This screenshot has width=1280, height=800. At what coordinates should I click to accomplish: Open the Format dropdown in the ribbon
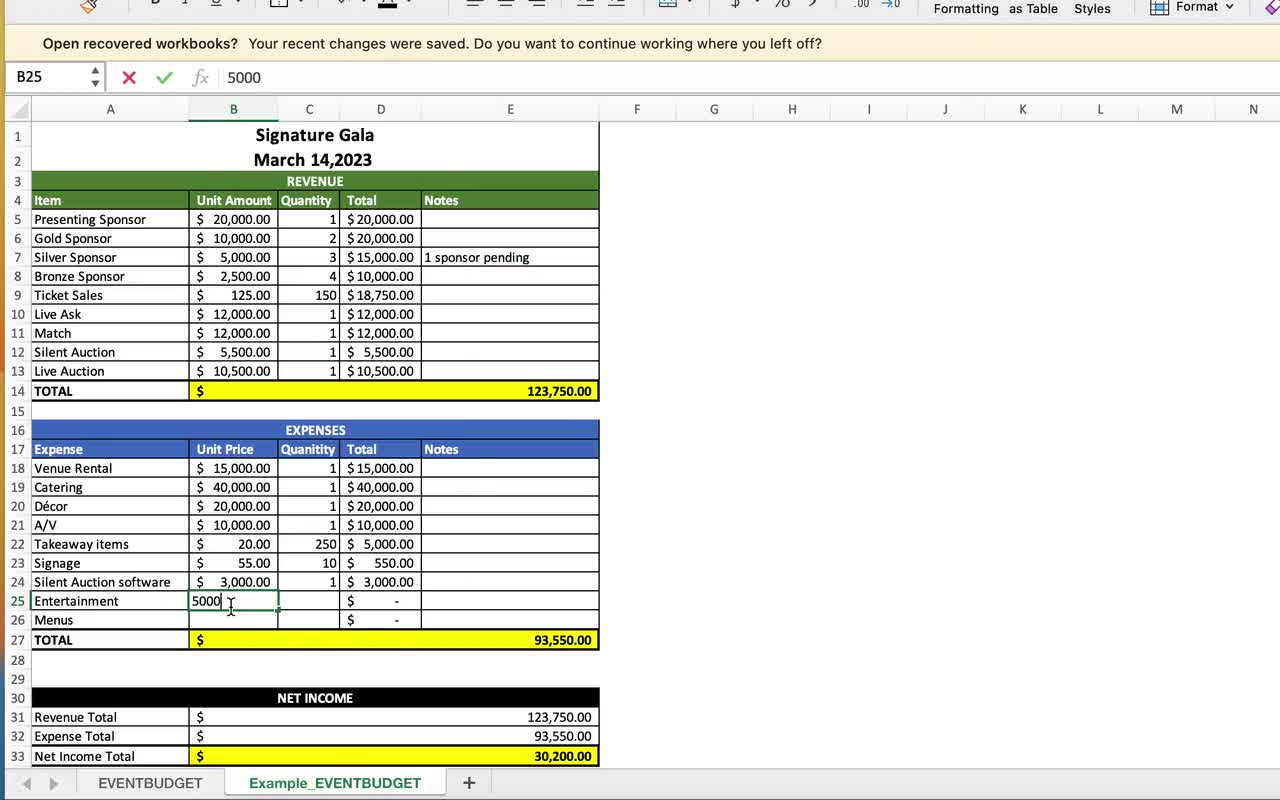click(1192, 7)
